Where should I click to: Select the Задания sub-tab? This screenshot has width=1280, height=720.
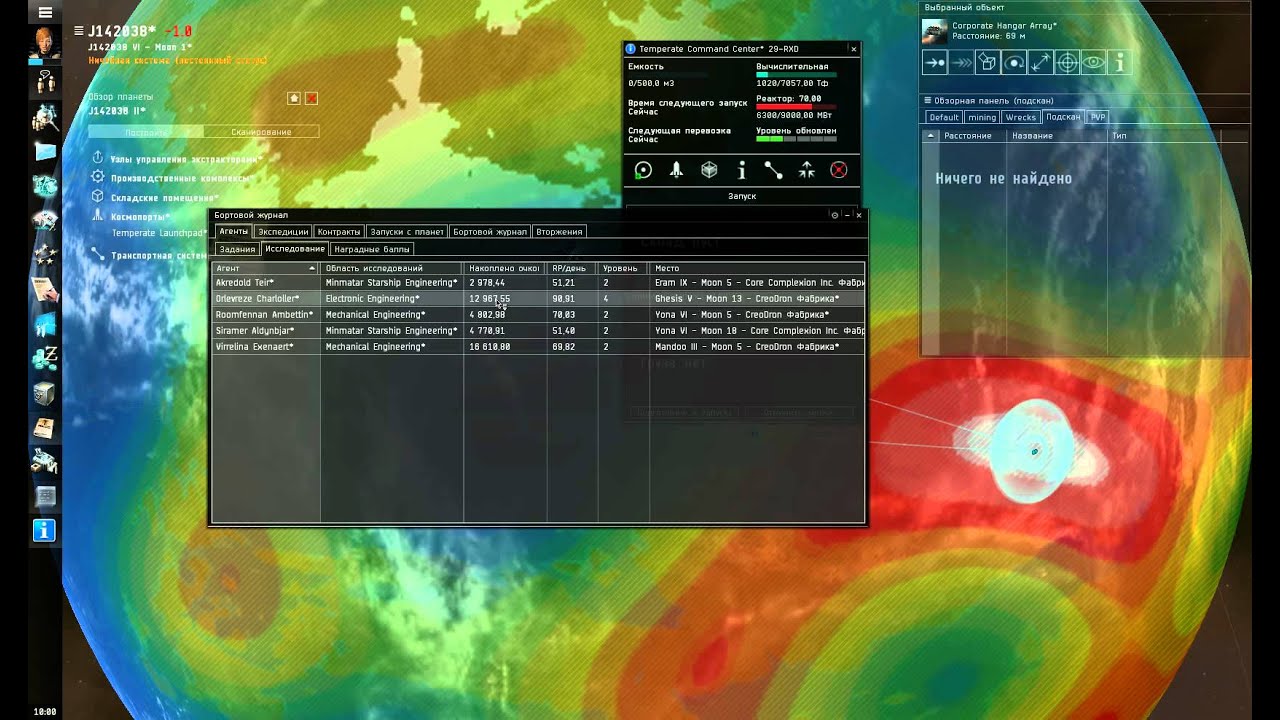(x=238, y=249)
